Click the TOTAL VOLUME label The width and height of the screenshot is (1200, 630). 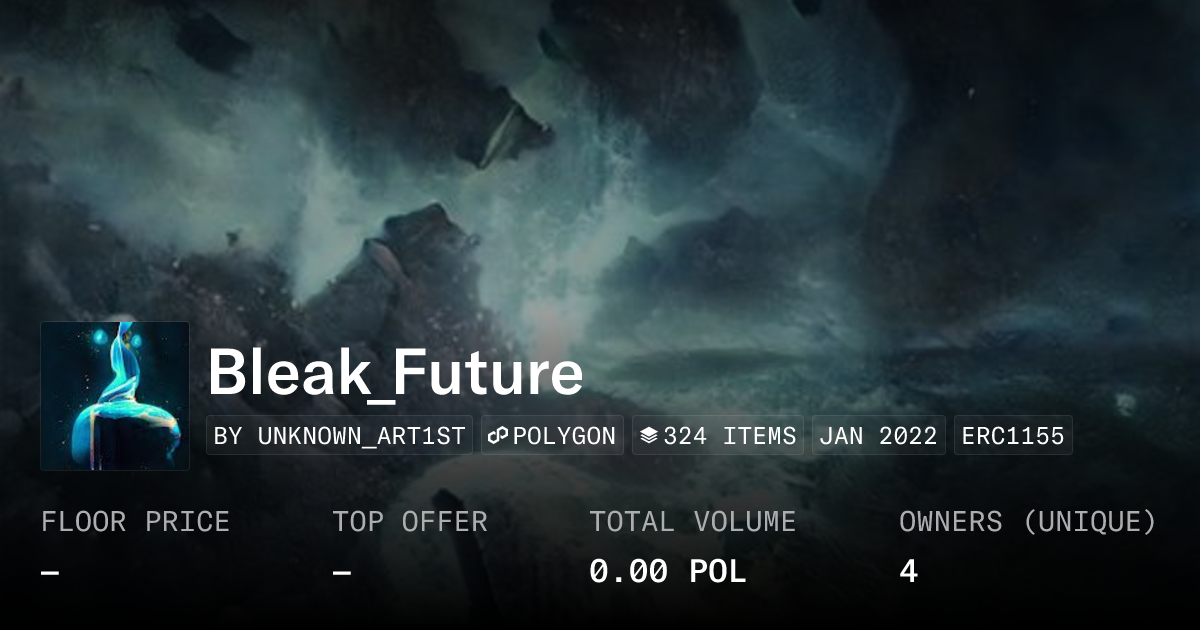pos(692,522)
